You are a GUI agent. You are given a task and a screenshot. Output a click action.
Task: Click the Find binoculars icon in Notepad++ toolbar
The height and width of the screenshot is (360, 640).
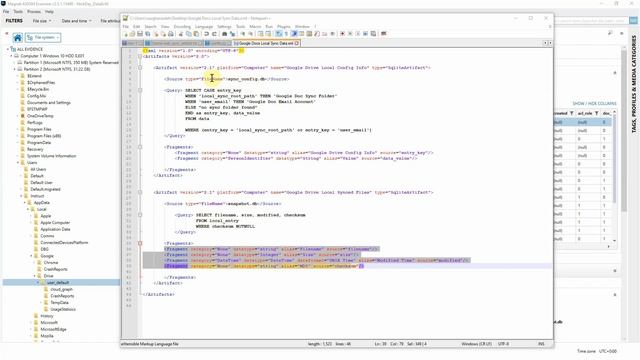224,34
